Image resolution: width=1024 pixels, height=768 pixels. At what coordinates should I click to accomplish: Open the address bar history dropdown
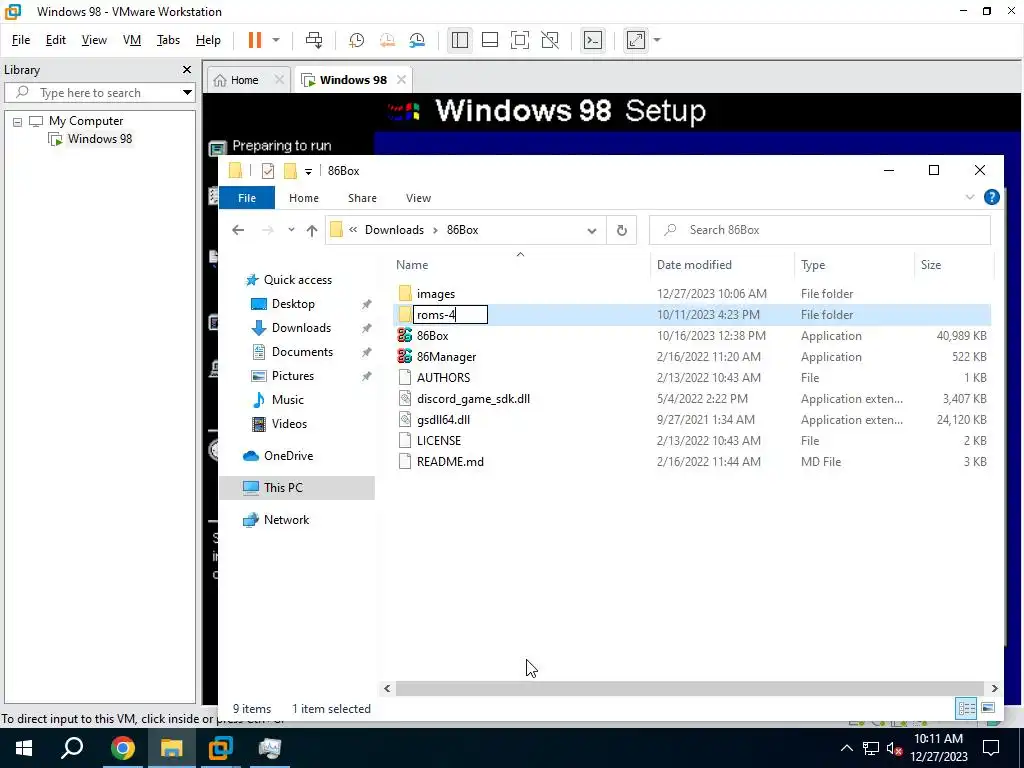click(592, 231)
